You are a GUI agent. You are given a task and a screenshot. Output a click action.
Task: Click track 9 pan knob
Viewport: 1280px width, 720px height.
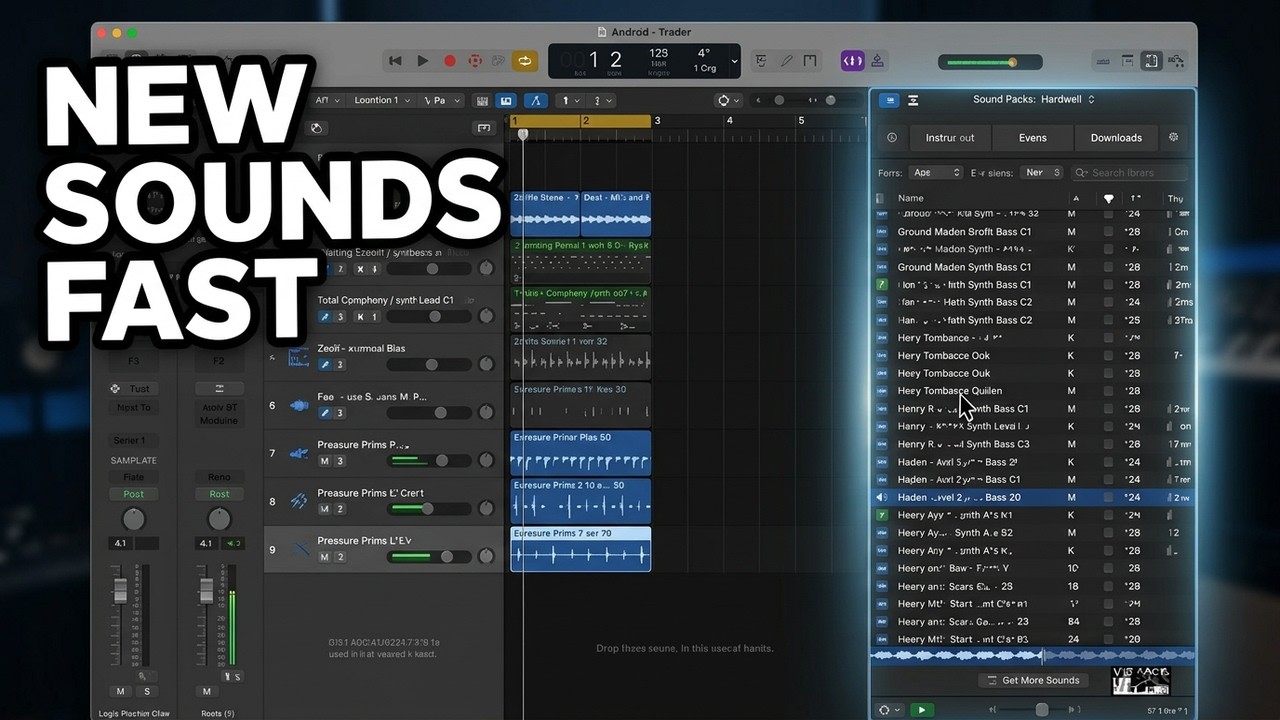click(486, 557)
